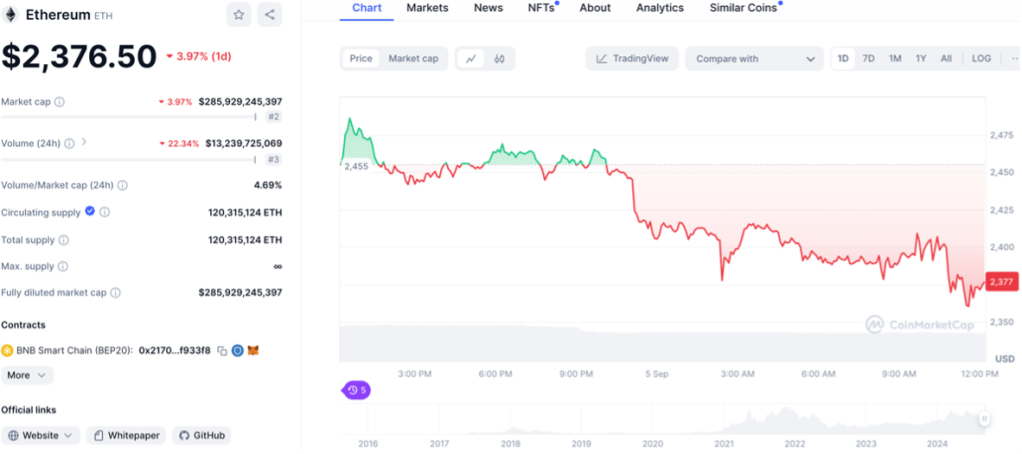This screenshot has height=454, width=1022.
Task: Click the share icon beside Ethereum
Action: click(x=270, y=14)
